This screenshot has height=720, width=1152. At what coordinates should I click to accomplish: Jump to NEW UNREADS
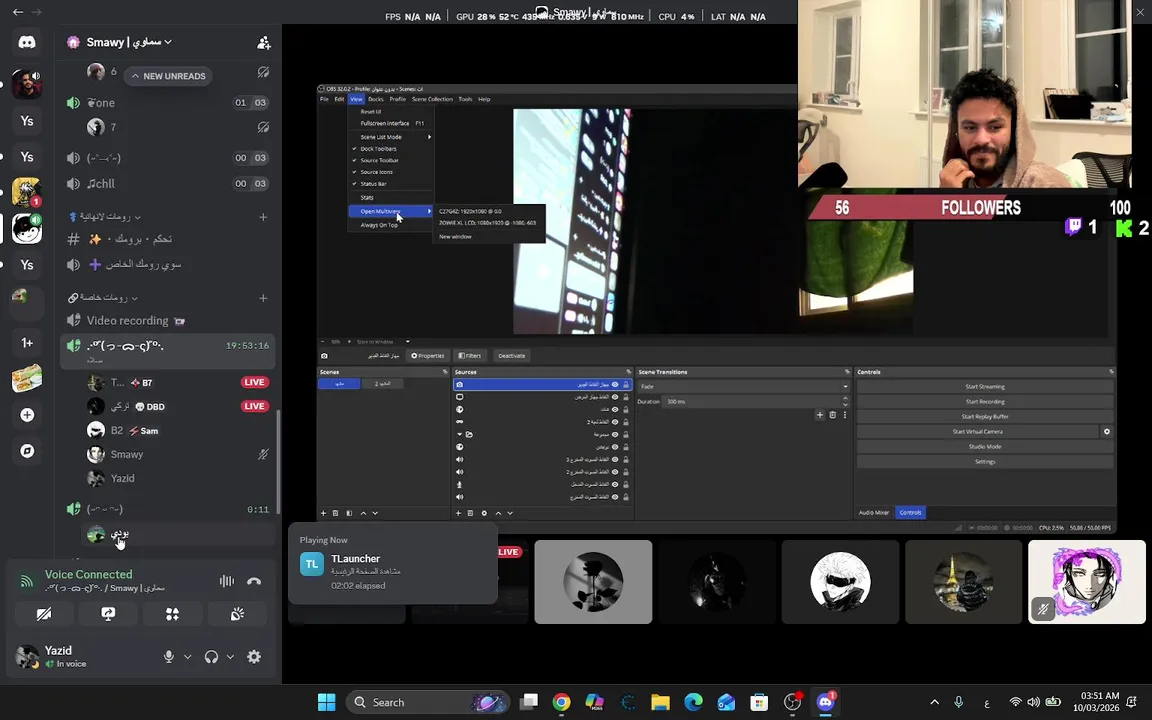pyautogui.click(x=168, y=76)
